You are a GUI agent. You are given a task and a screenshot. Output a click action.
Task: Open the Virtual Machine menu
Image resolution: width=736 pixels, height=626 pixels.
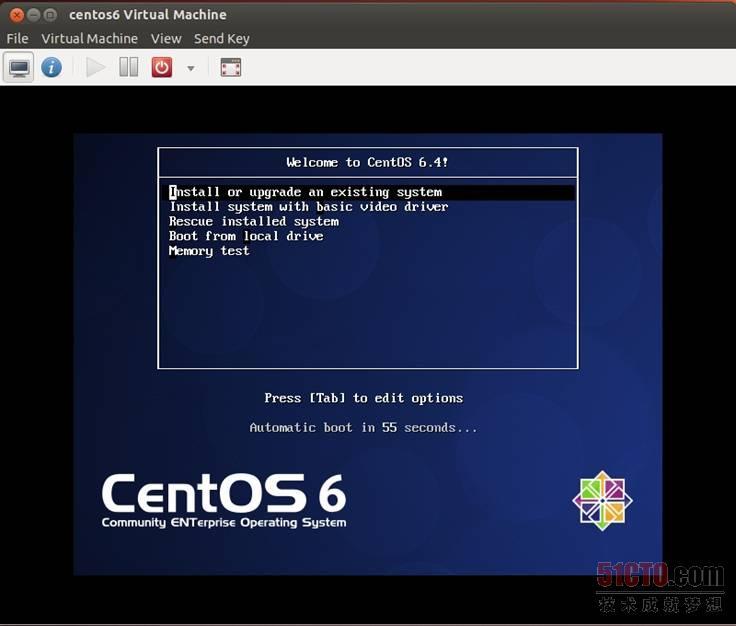pos(89,38)
